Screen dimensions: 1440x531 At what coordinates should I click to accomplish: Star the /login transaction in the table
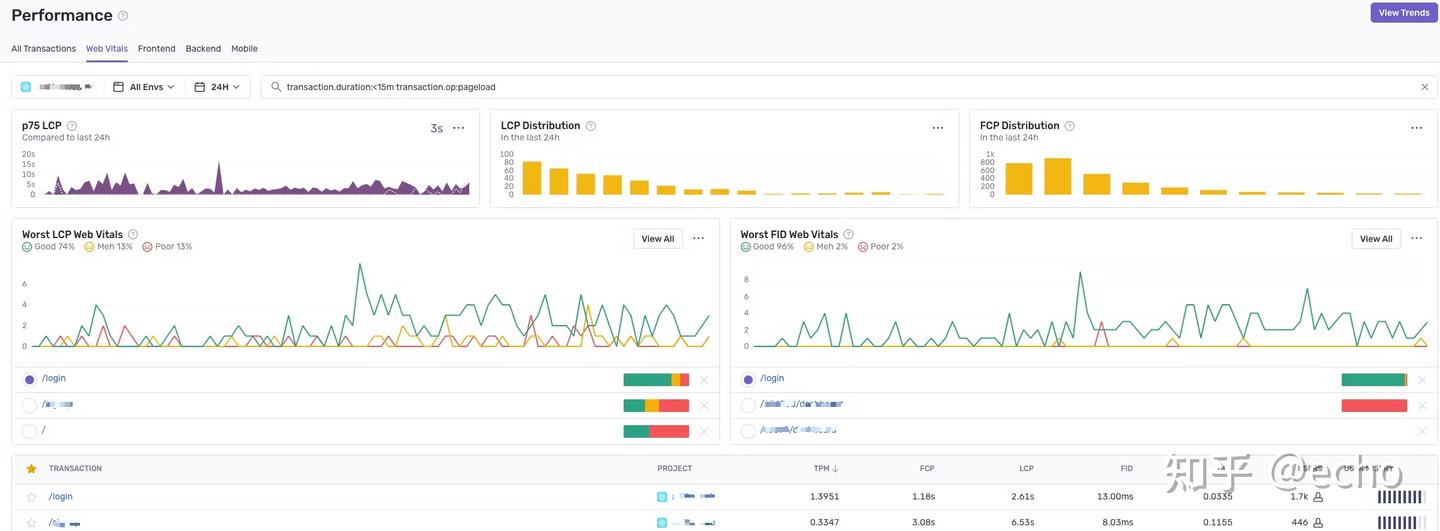(x=31, y=497)
